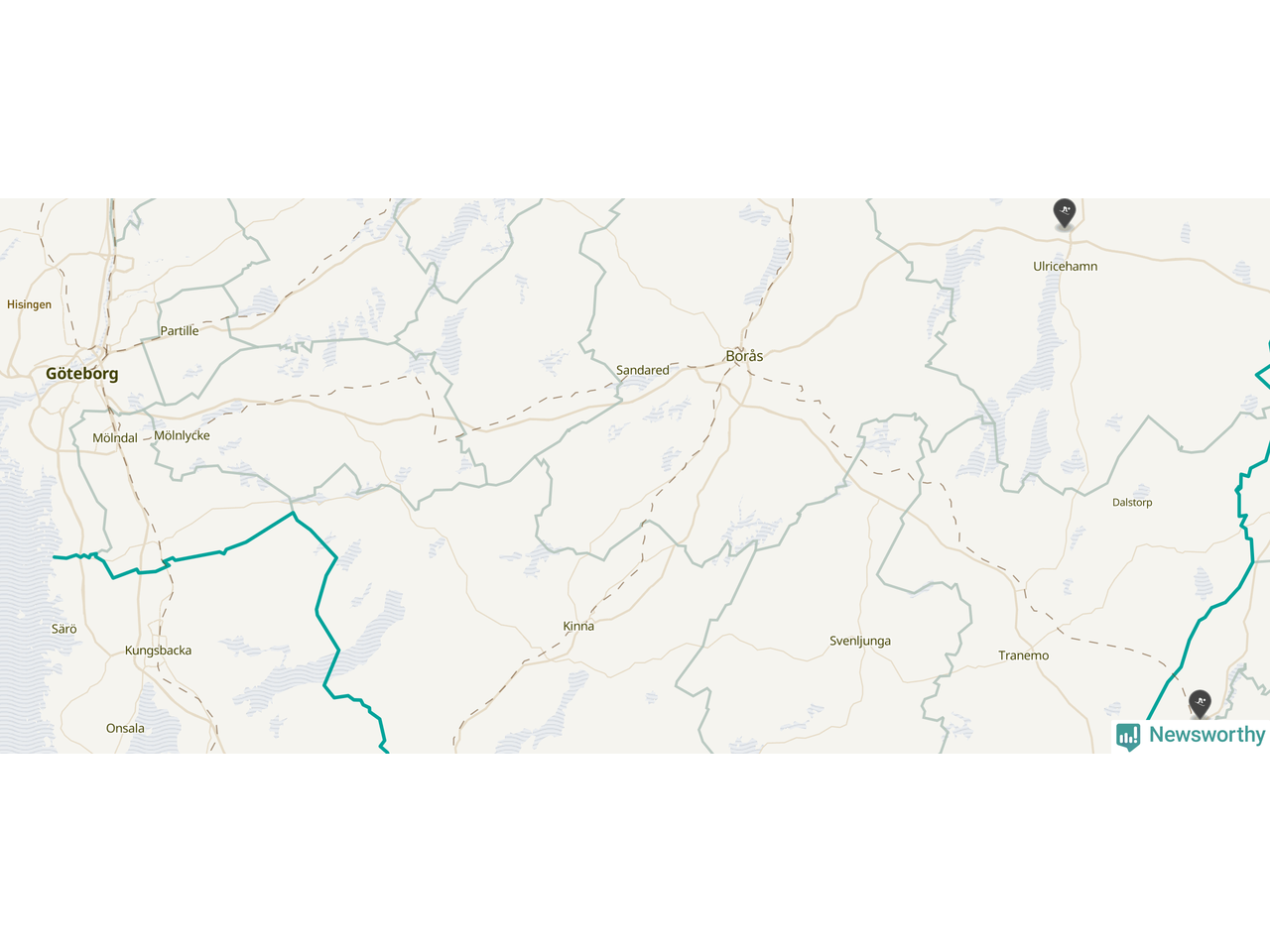This screenshot has width=1270, height=952.
Task: Click the Ulricehamn place label
Action: click(x=1065, y=267)
